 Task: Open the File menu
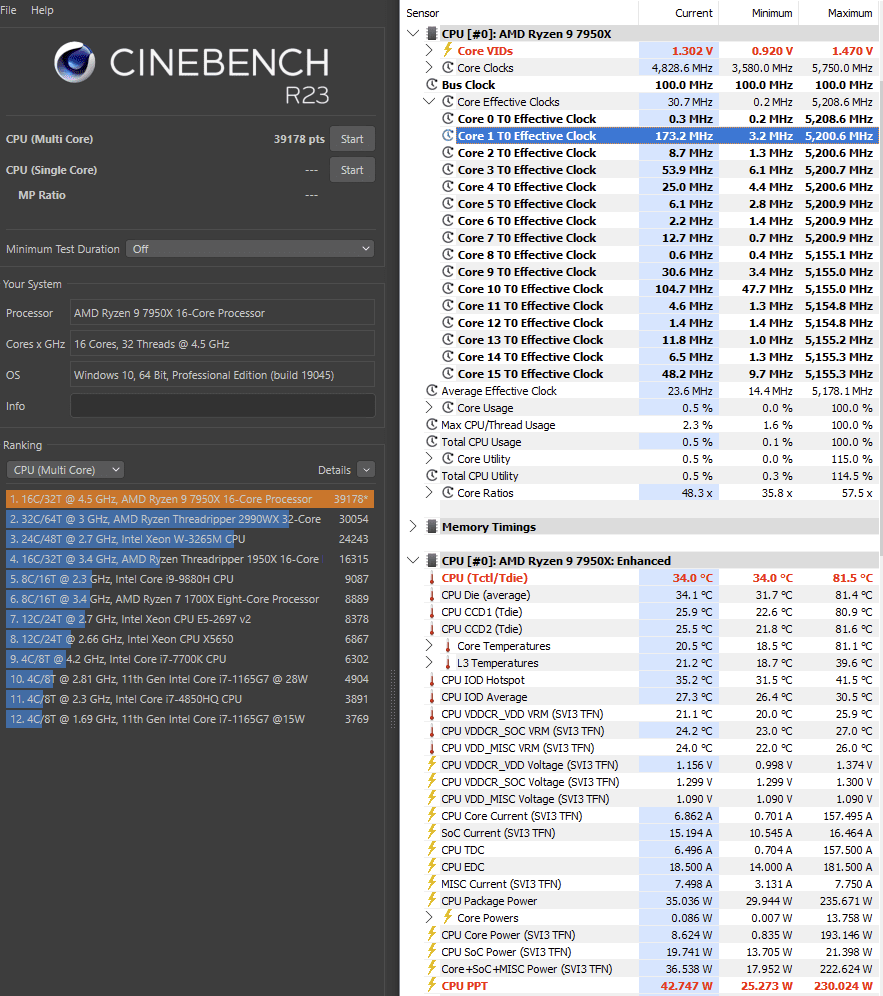coord(8,10)
